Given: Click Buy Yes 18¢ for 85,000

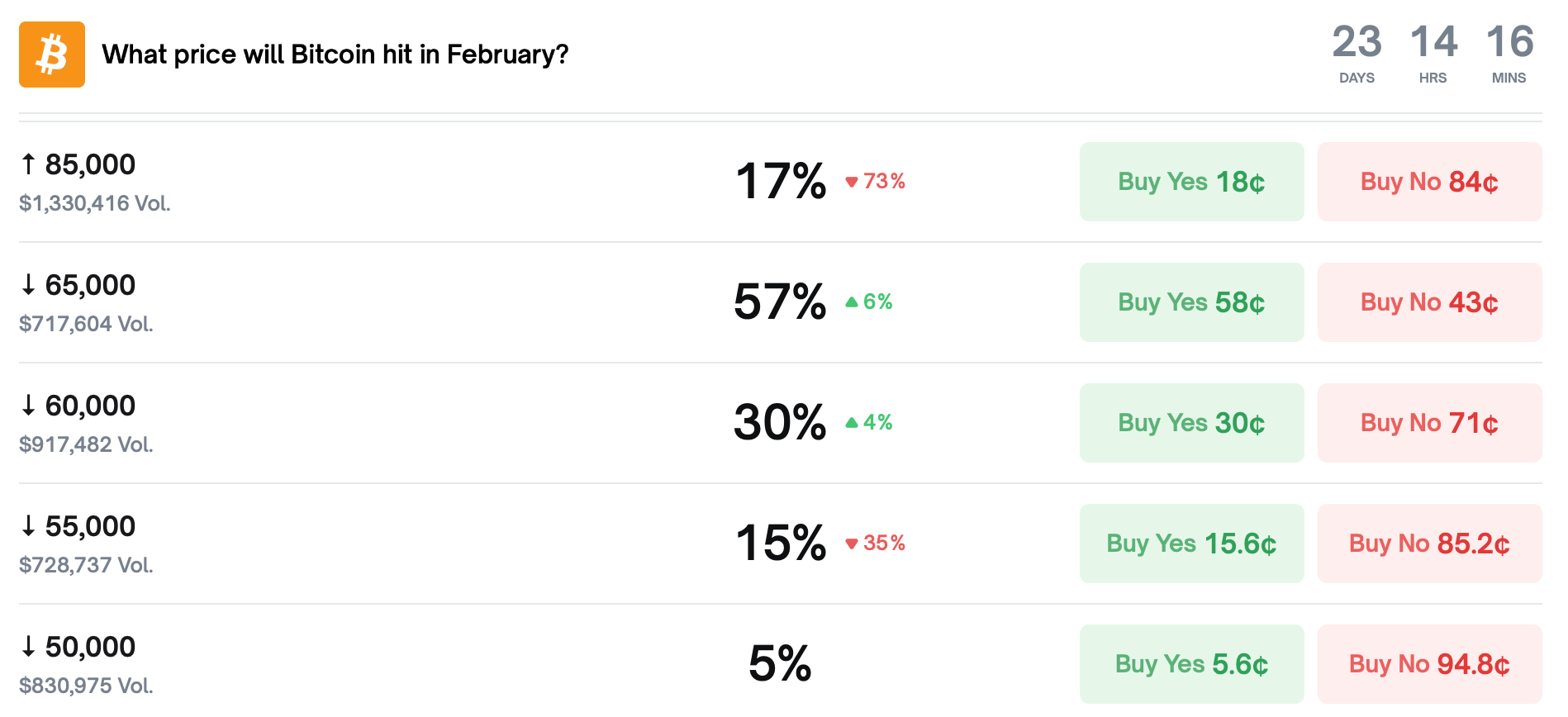Looking at the screenshot, I should [1191, 182].
